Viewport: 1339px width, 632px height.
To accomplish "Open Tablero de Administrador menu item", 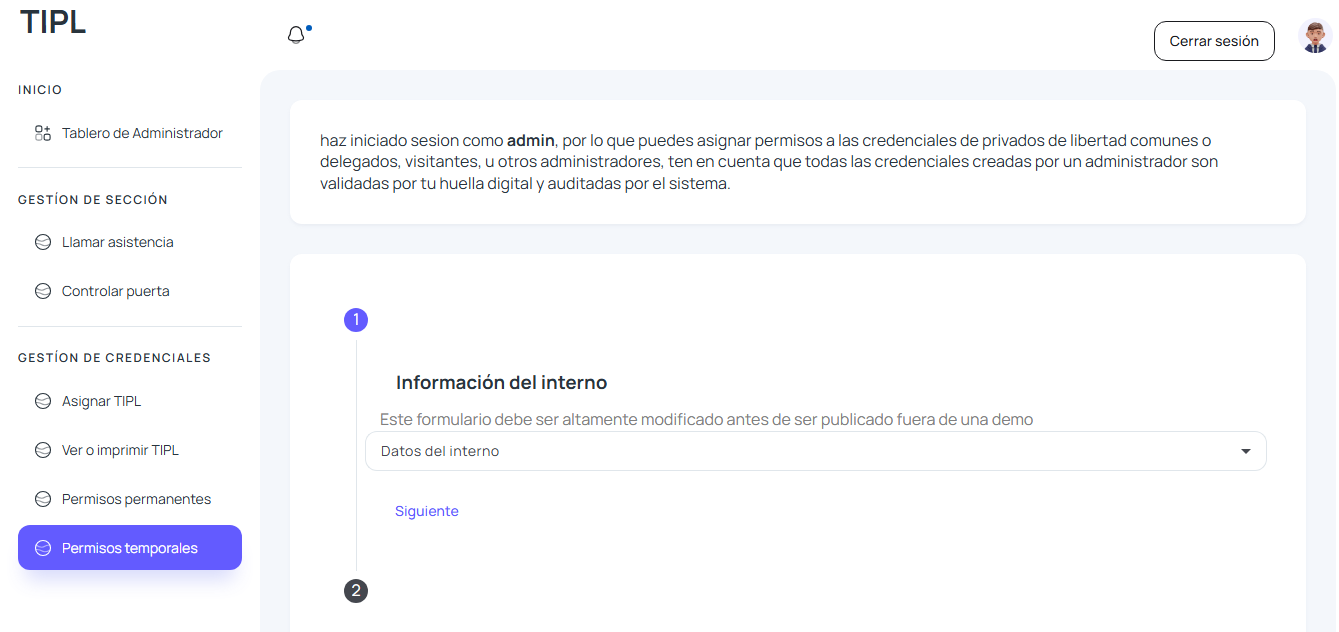I will click(130, 133).
